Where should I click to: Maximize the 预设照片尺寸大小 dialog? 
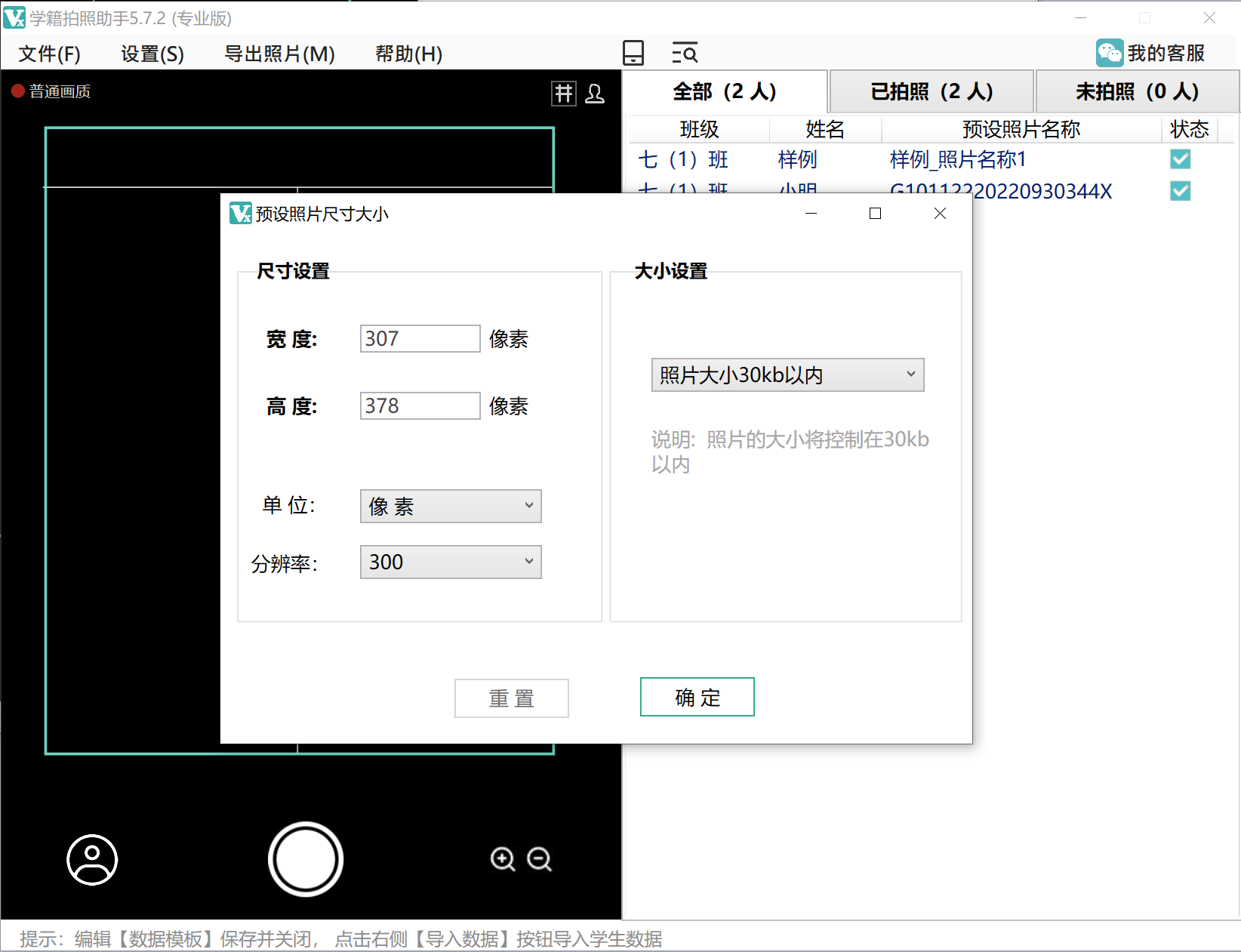pyautogui.click(x=876, y=214)
